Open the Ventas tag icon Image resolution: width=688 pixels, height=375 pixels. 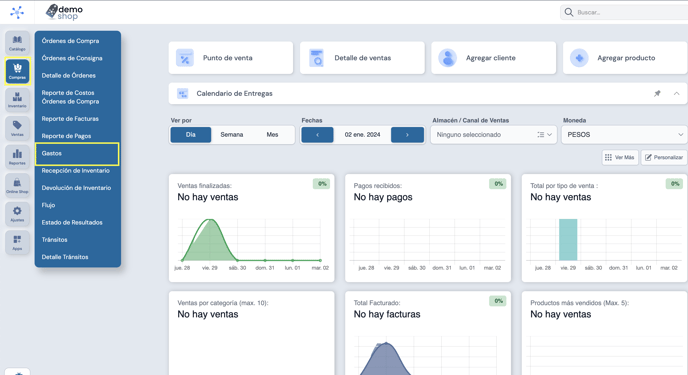(x=17, y=128)
